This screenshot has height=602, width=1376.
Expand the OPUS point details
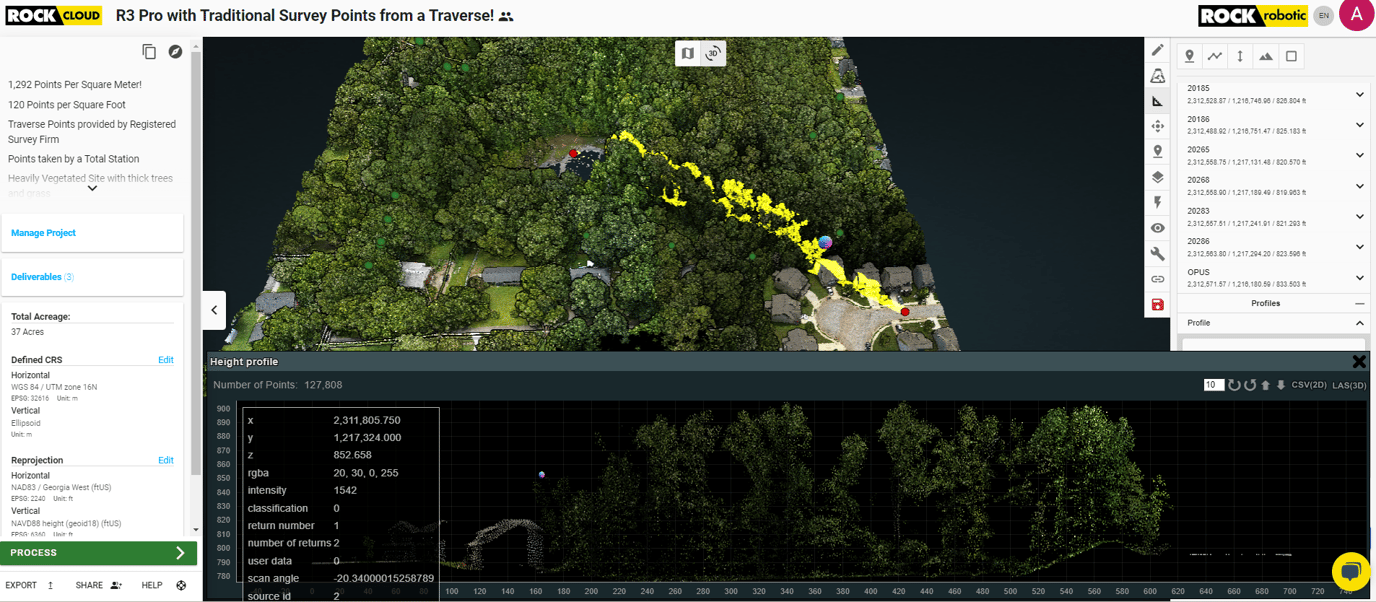(x=1359, y=278)
